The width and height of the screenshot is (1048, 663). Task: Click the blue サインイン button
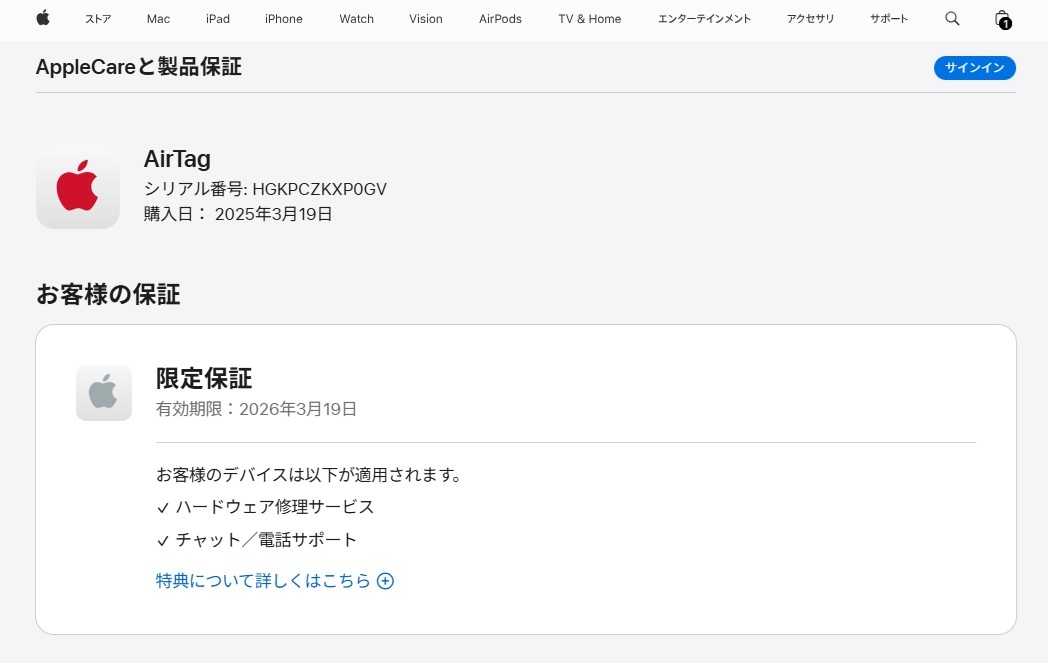point(974,68)
